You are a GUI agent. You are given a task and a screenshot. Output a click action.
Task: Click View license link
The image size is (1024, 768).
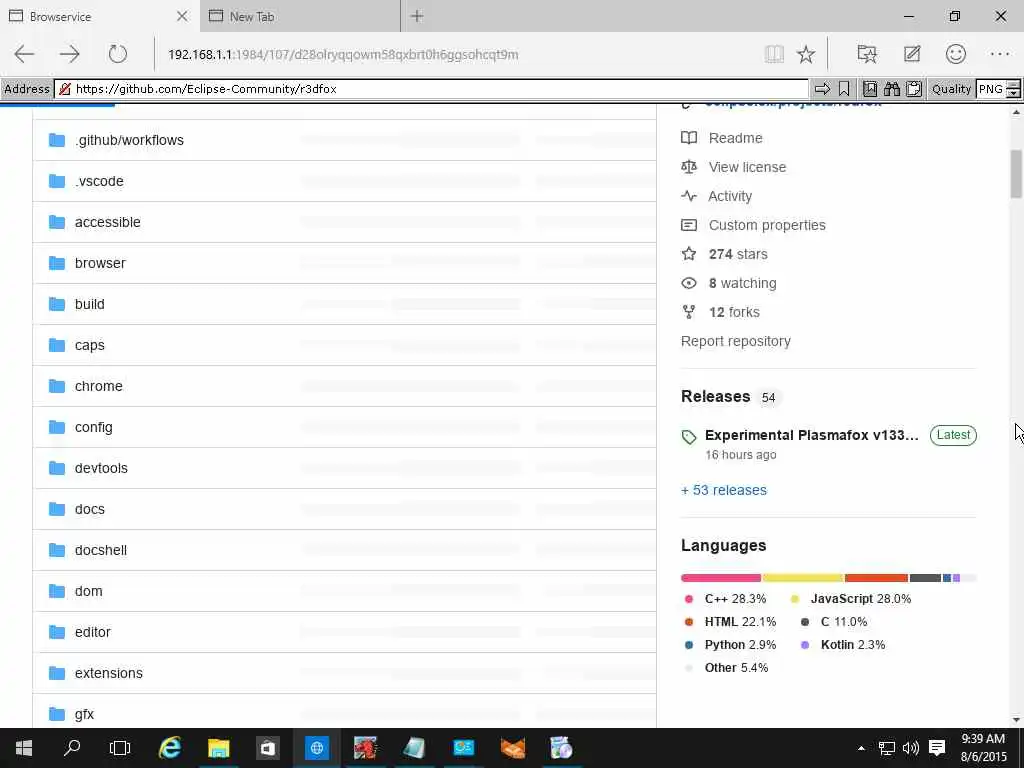[x=747, y=167]
